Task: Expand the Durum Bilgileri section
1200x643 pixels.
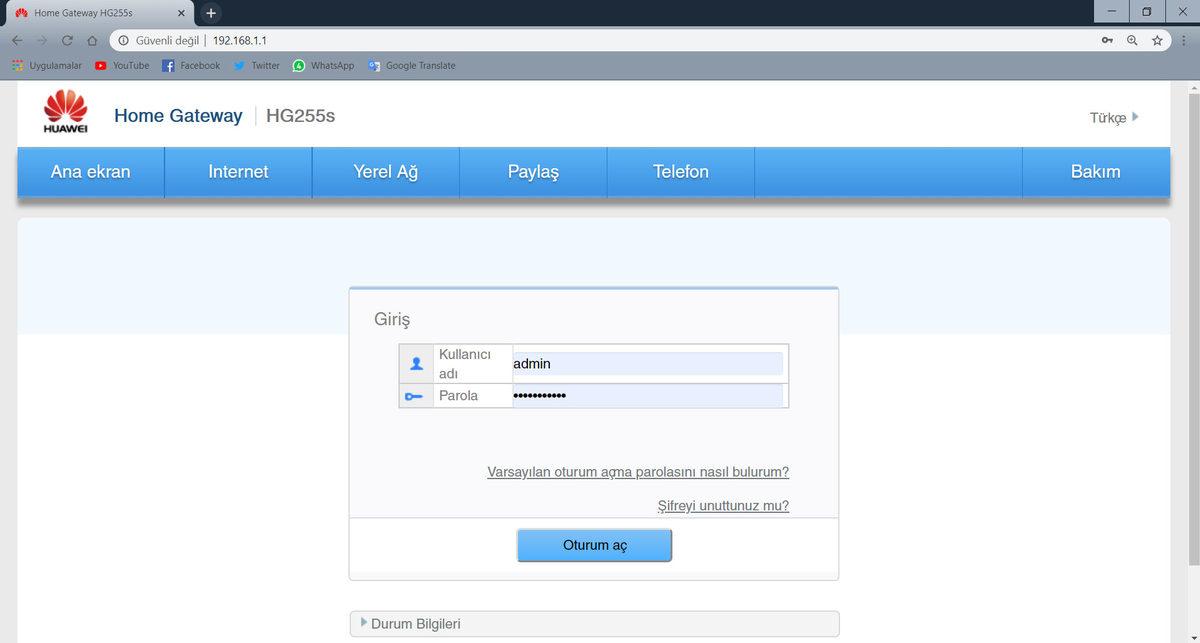Action: [x=415, y=624]
